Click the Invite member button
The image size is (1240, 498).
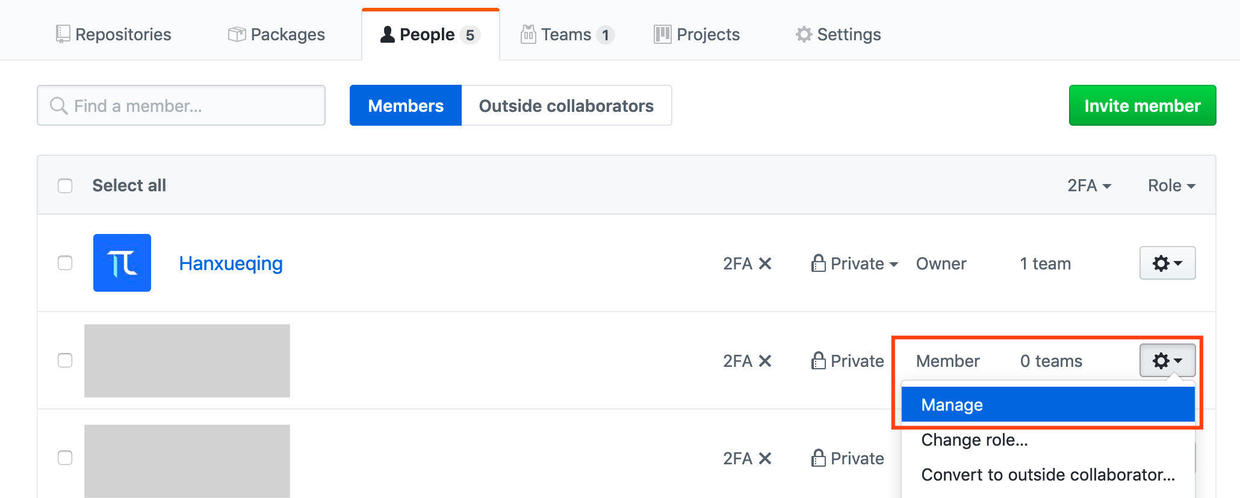click(x=1142, y=106)
